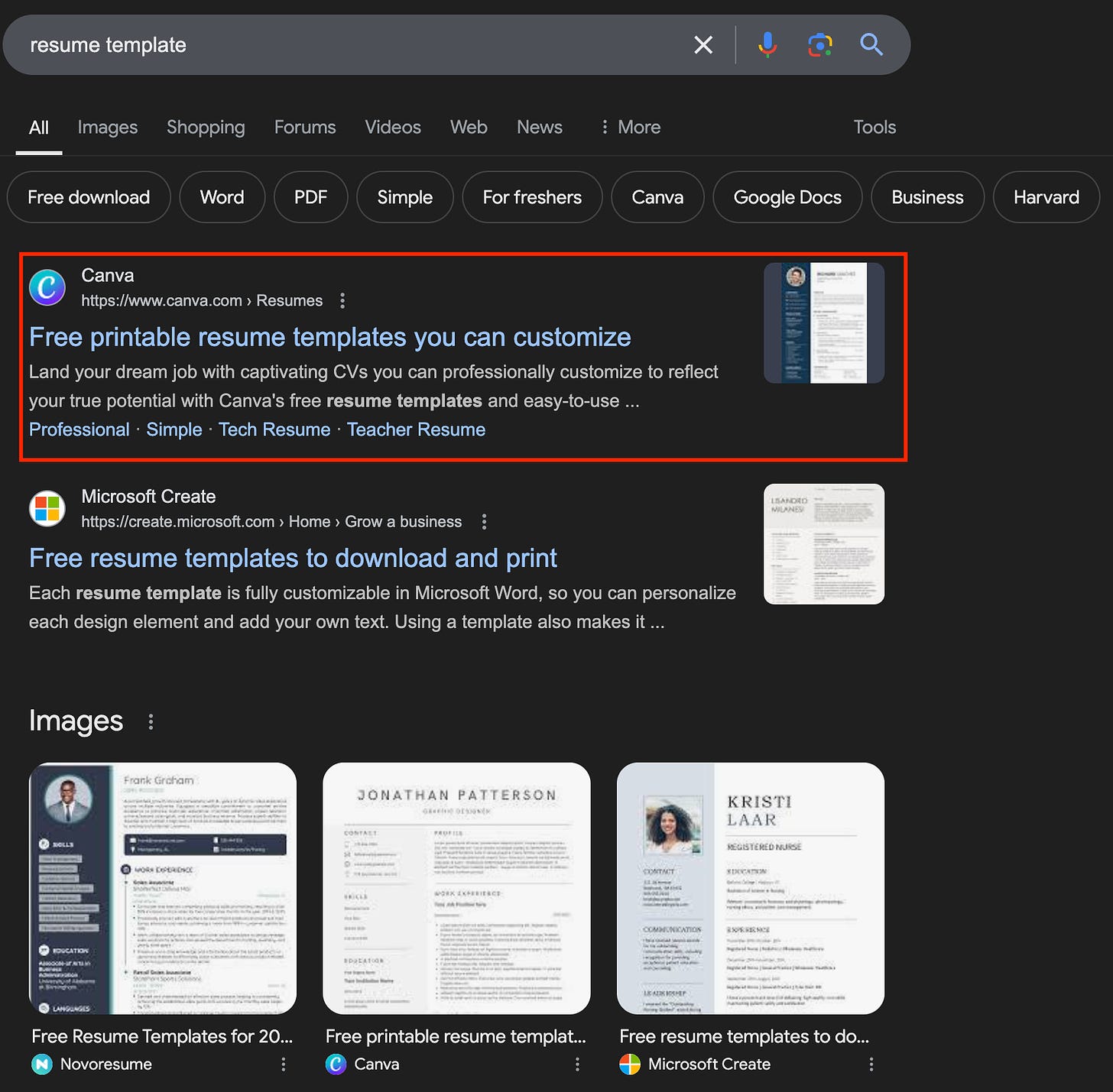Switch to the Images tab
Screen dimensions: 1113x1092
click(x=108, y=128)
